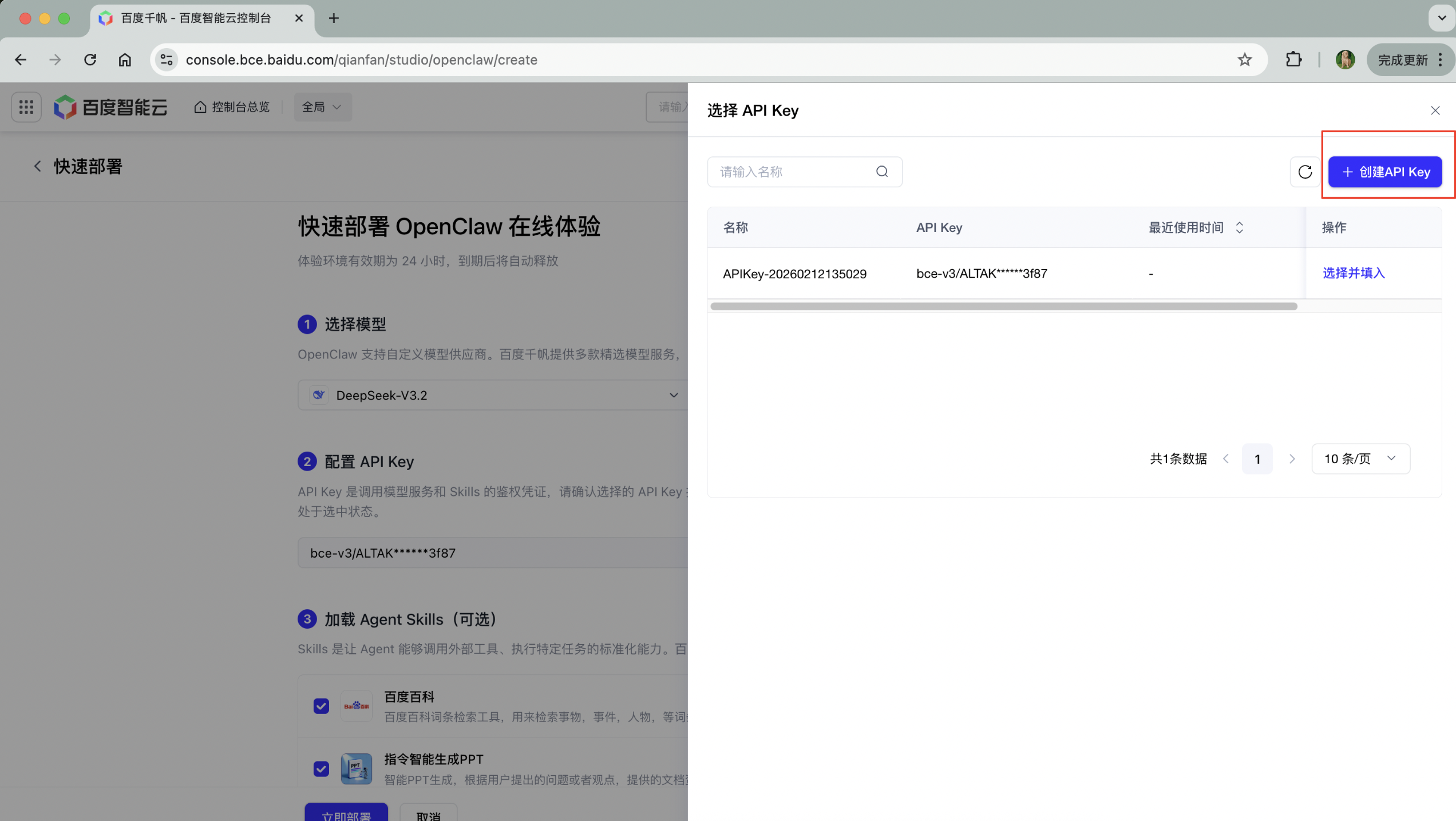Go to 控制台总览 in the header
This screenshot has width=1456, height=821.
(x=232, y=107)
